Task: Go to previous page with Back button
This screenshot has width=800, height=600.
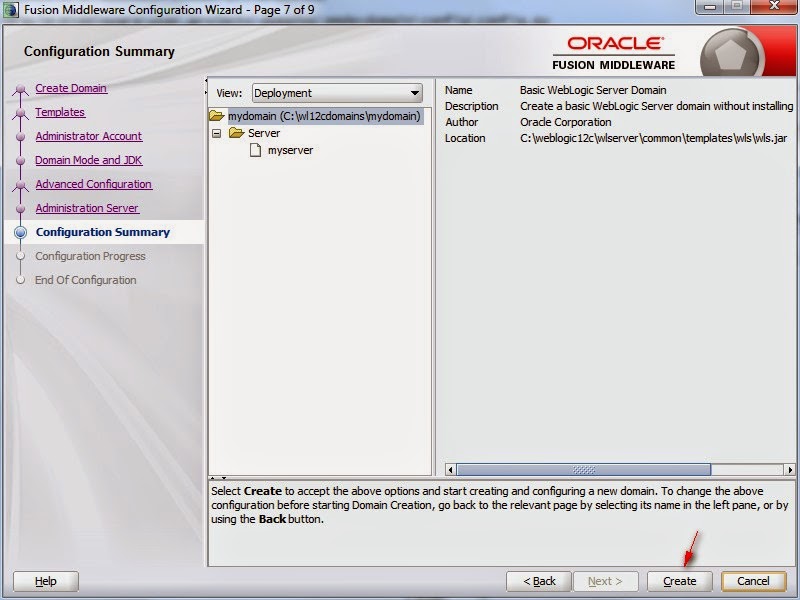Action: [538, 580]
